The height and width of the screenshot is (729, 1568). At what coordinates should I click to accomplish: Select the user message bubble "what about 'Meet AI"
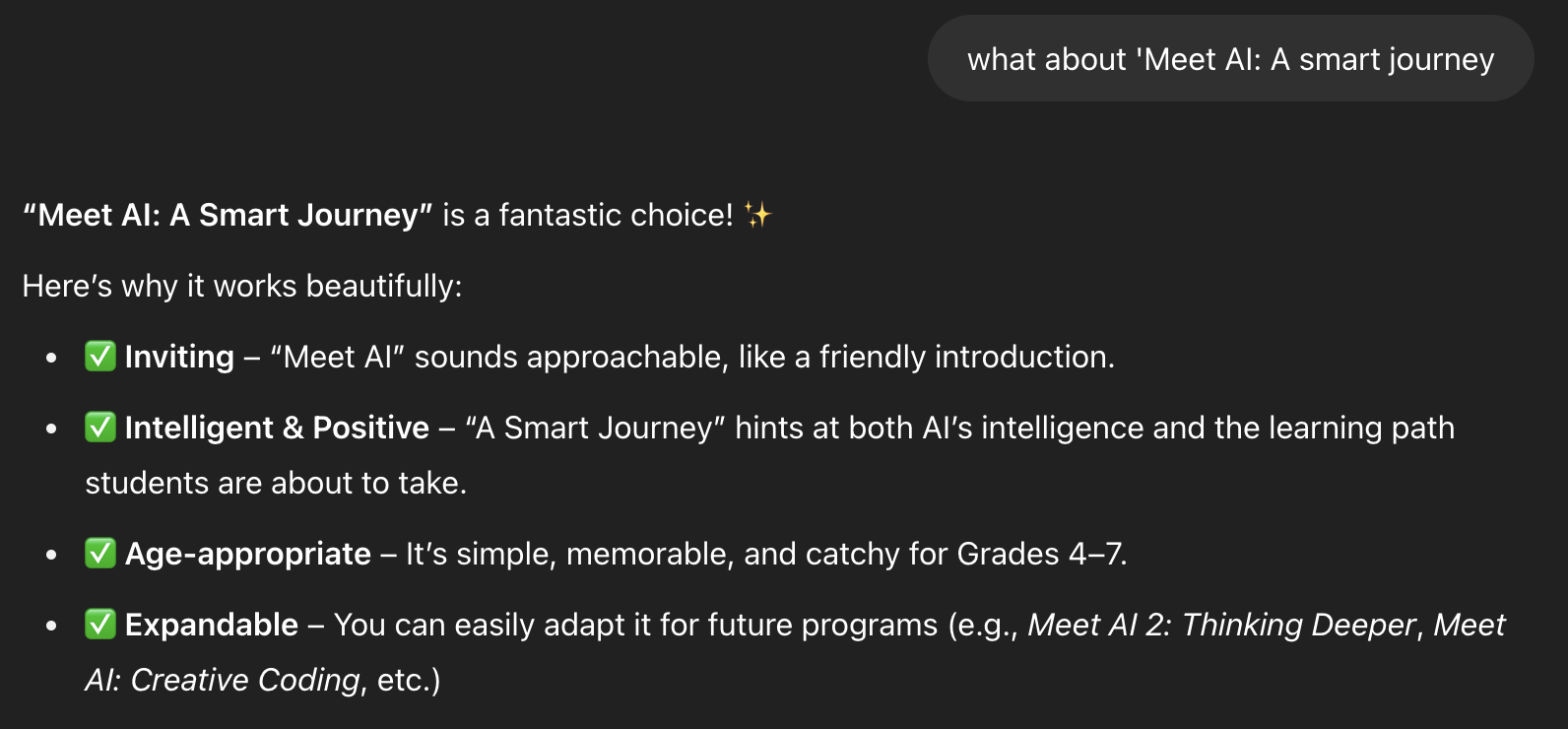(x=1230, y=59)
